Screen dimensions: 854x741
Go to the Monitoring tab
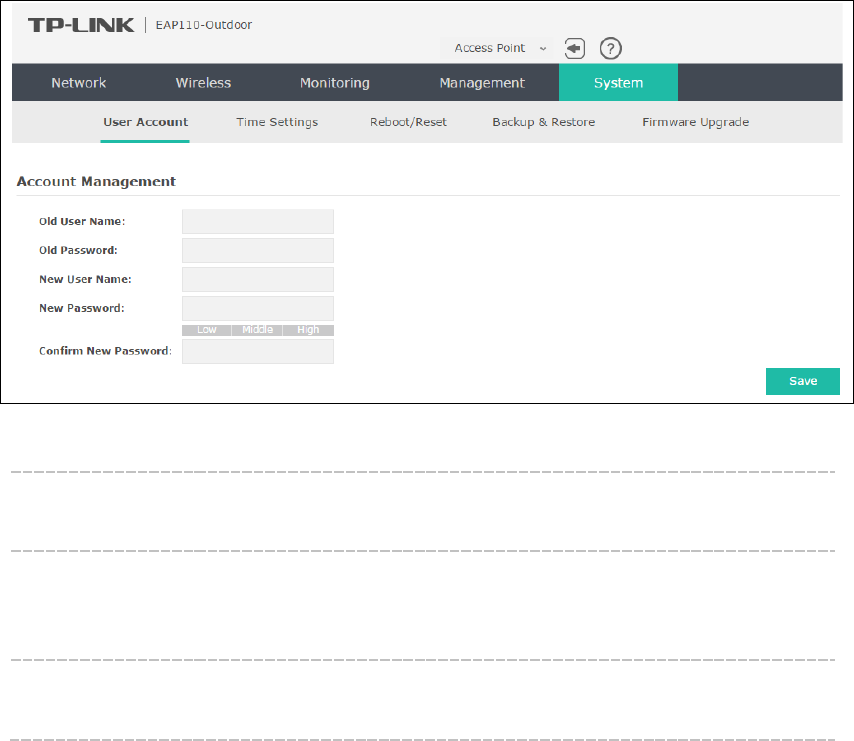(x=334, y=83)
